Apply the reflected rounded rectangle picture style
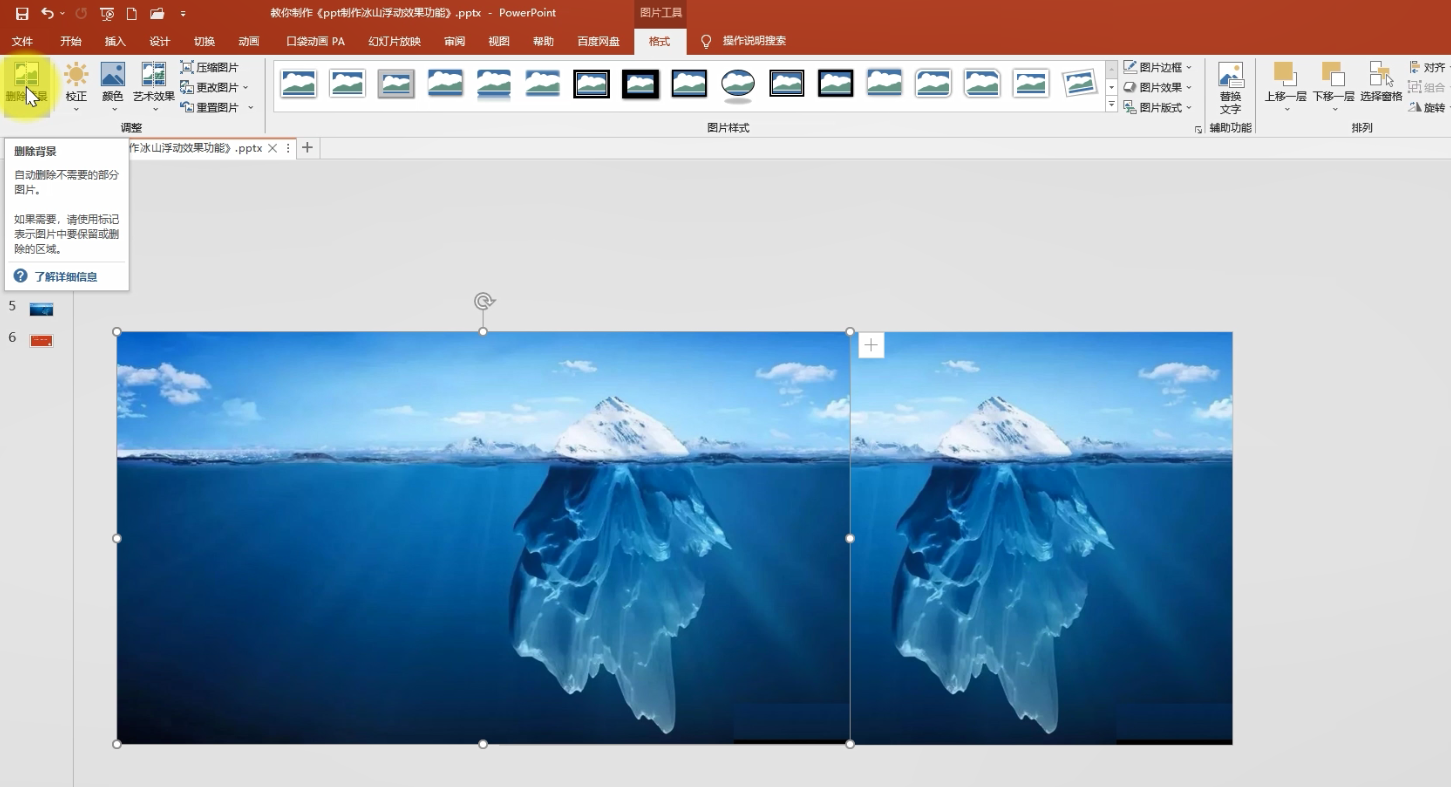 point(494,84)
